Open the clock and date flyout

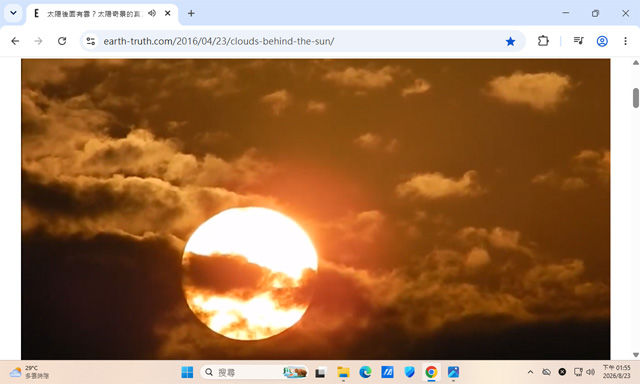click(x=616, y=372)
